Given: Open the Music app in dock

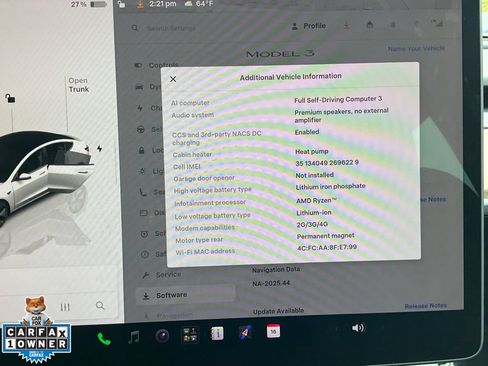Looking at the screenshot, I should tap(134, 337).
